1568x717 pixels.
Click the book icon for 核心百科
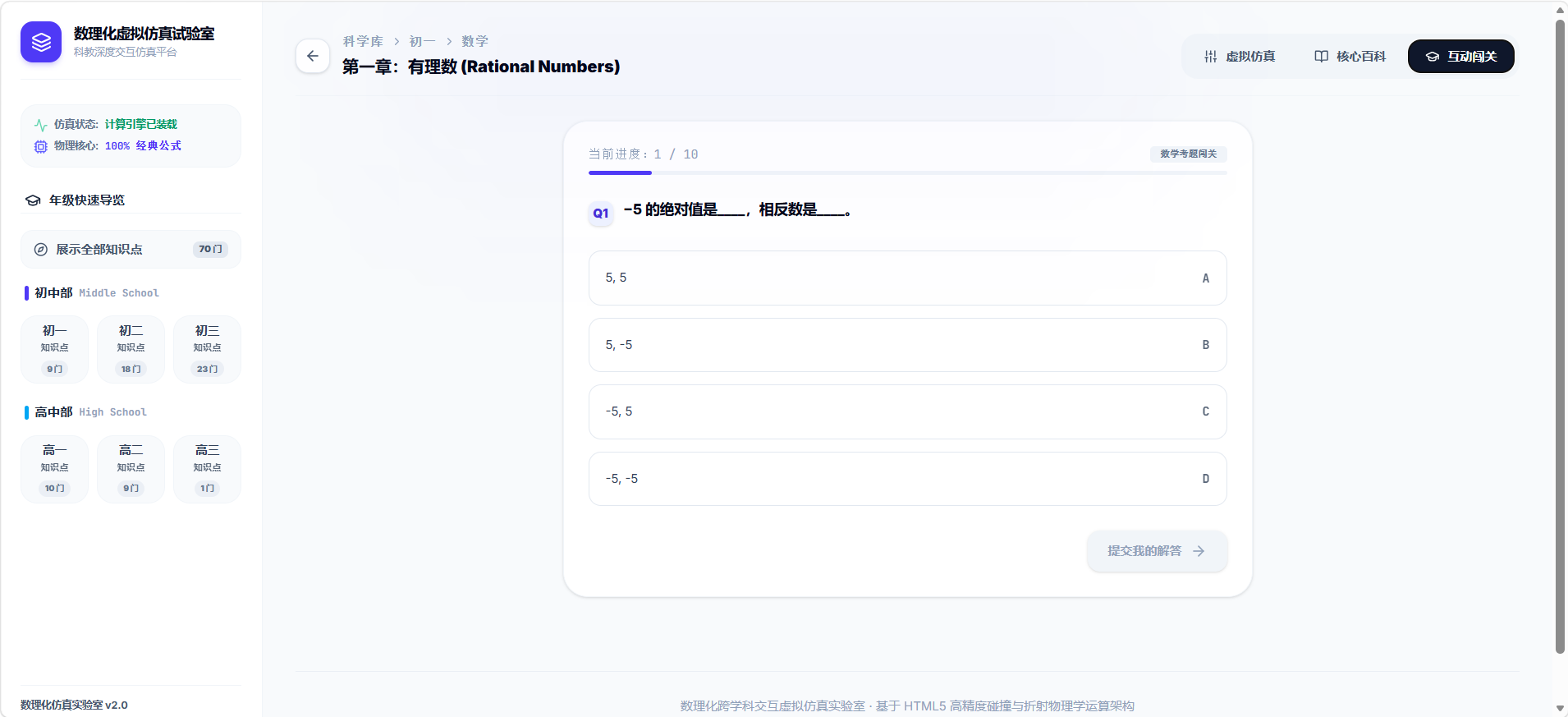coord(1321,57)
